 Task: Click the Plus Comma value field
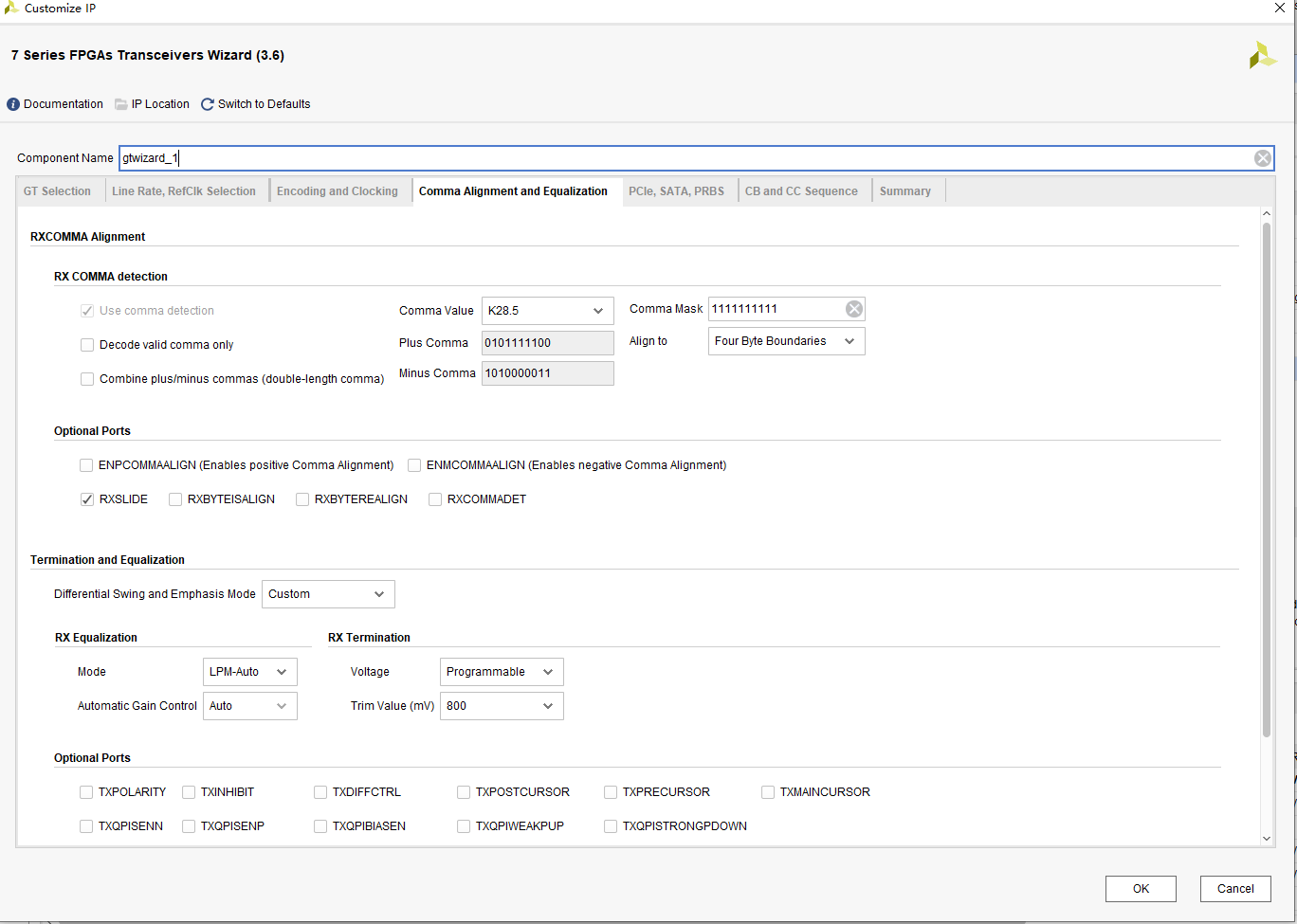(x=548, y=343)
